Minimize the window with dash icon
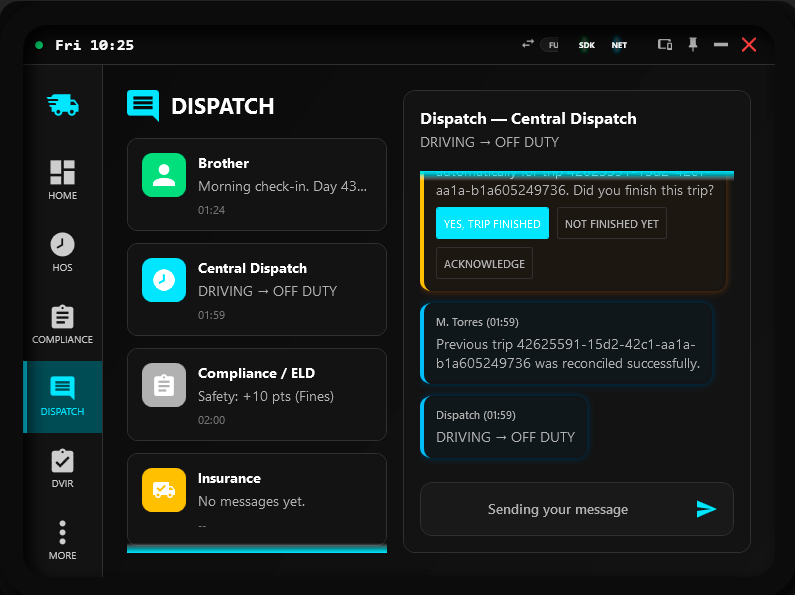795x595 pixels. [x=720, y=45]
